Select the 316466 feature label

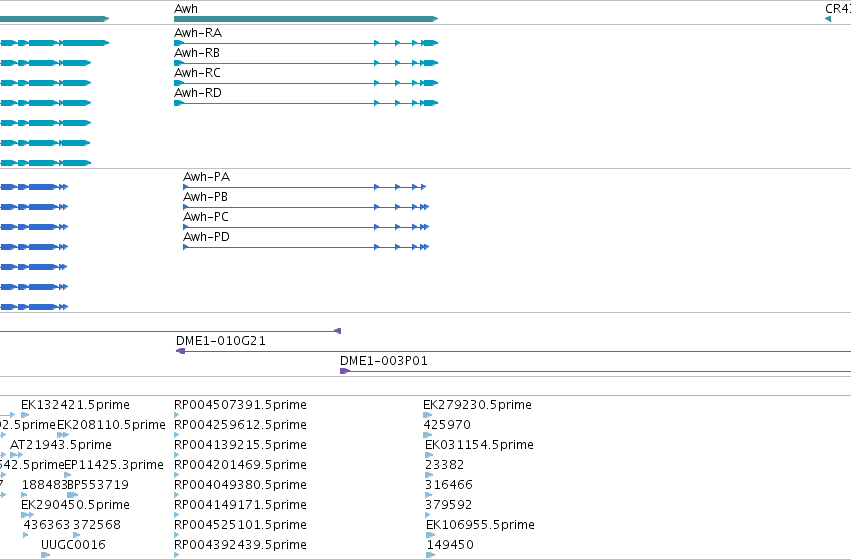449,485
